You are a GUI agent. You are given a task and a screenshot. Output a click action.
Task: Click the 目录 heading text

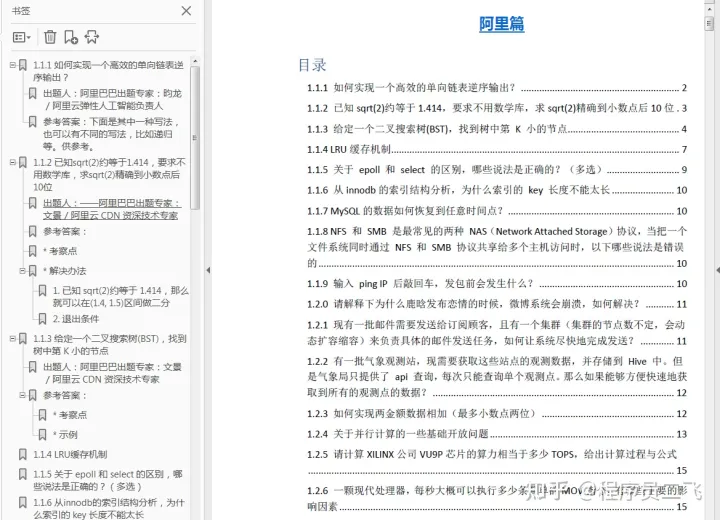(x=312, y=65)
